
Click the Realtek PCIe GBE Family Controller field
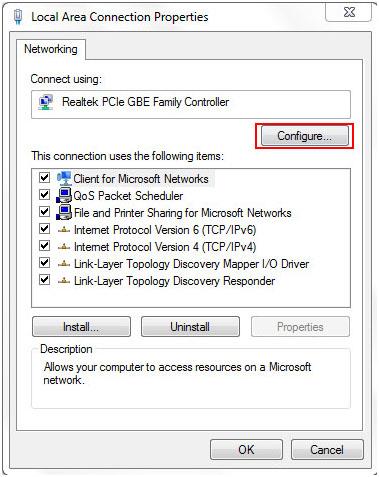[x=191, y=104]
